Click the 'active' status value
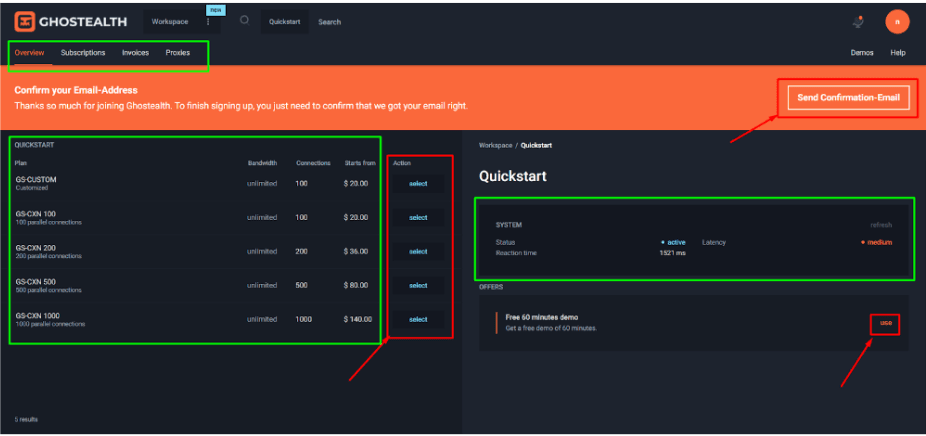Screen dimensions: 926x436 point(676,242)
